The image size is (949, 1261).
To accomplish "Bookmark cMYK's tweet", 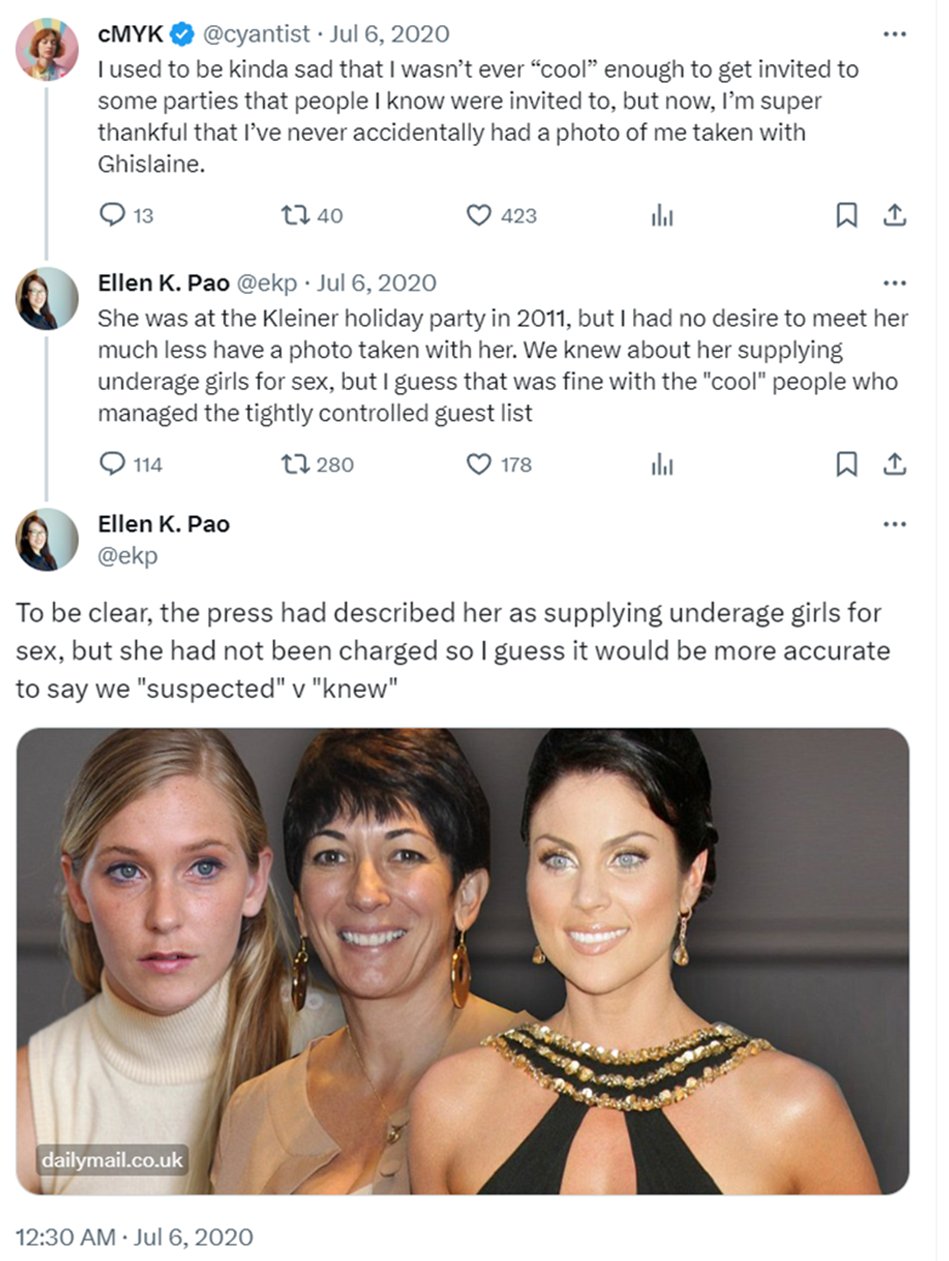I will pos(846,215).
